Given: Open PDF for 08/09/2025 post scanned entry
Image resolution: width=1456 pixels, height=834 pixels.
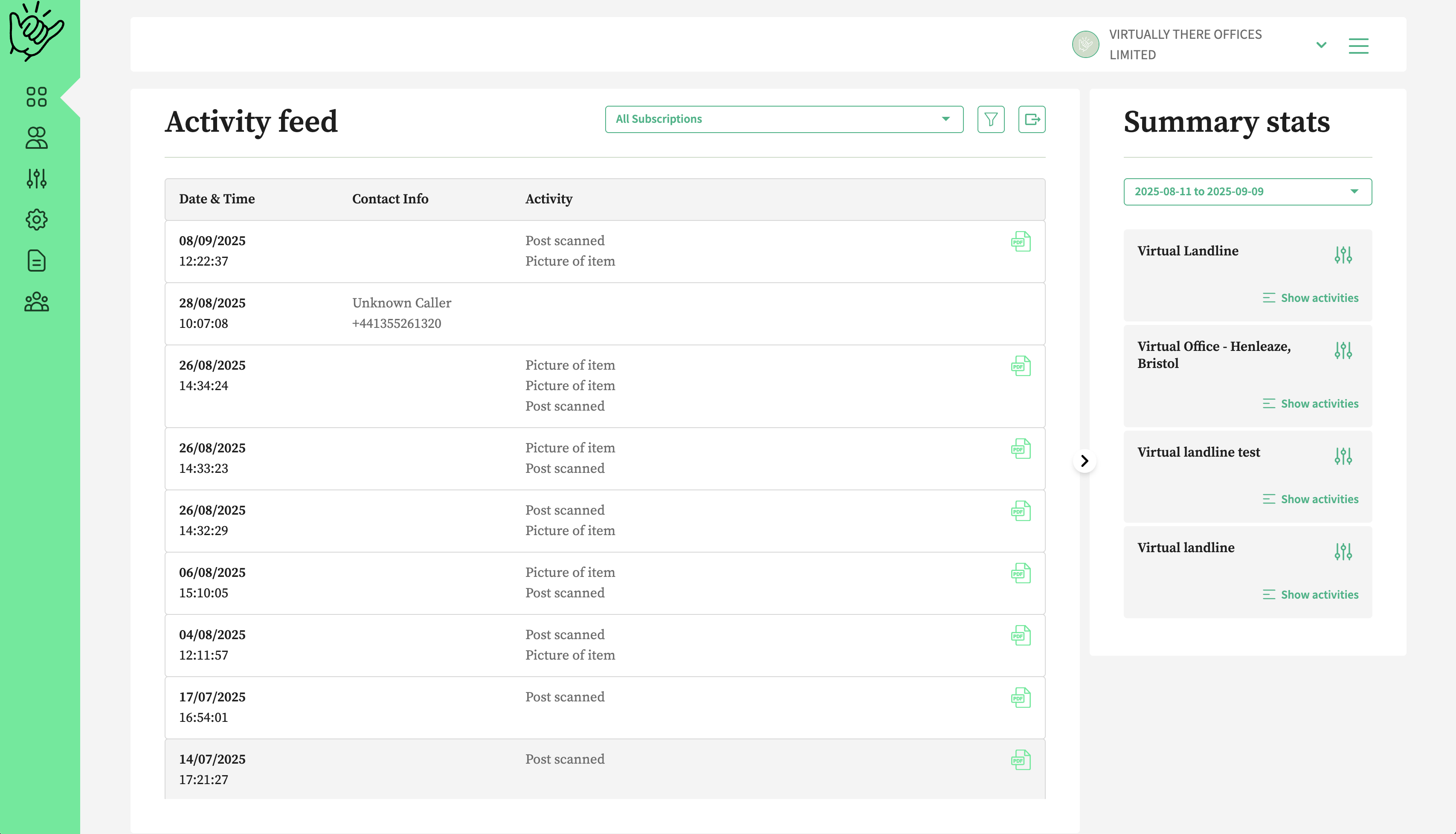Looking at the screenshot, I should pos(1021,242).
